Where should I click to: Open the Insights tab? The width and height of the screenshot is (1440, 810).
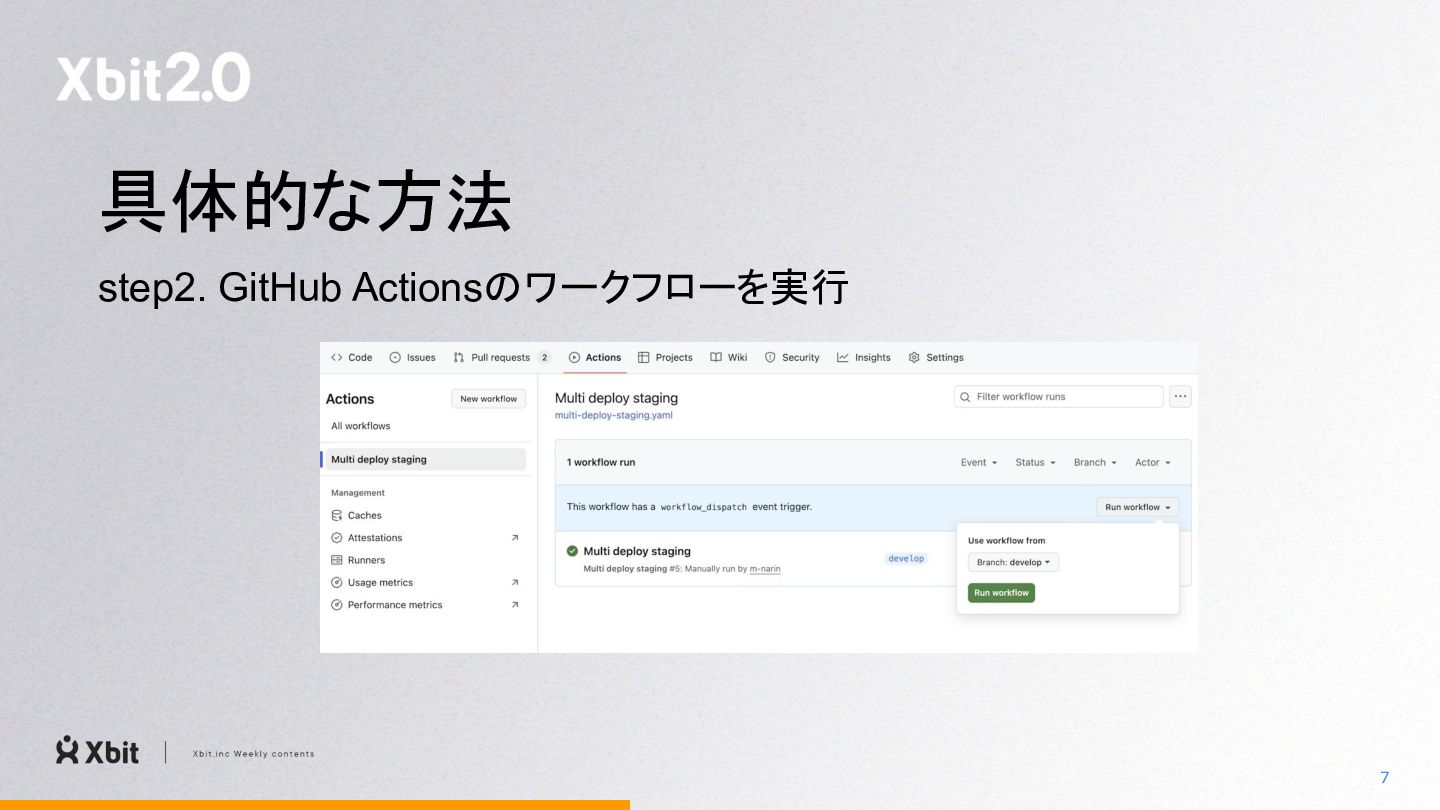864,357
